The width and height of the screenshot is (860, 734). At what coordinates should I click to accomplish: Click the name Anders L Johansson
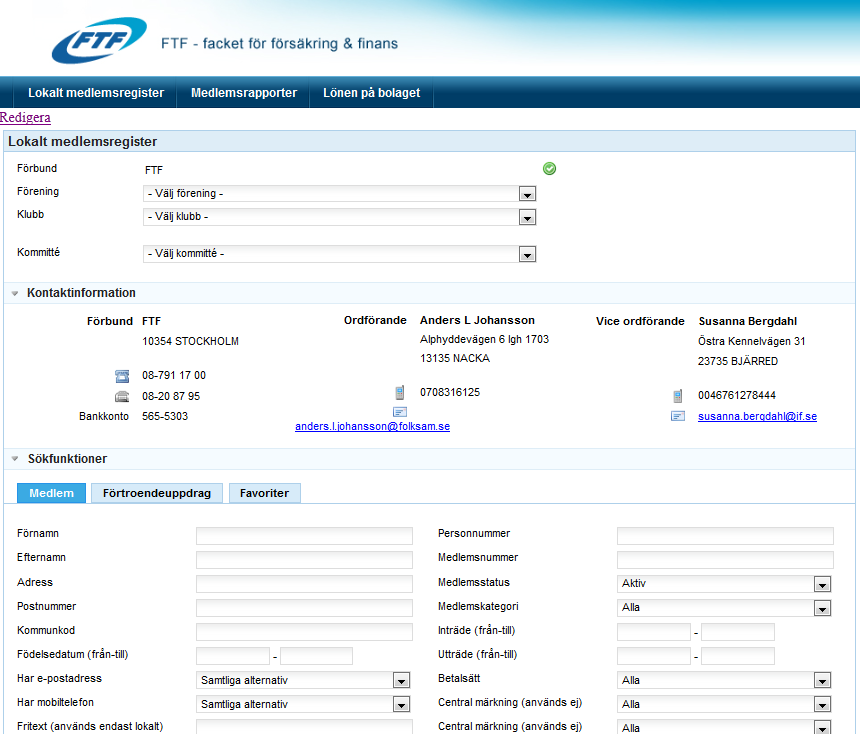coord(477,320)
